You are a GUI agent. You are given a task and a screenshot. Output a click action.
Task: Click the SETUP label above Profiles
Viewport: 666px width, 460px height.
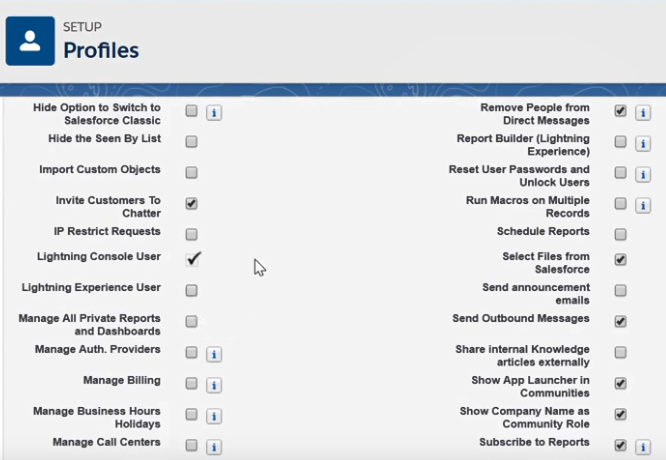(82, 27)
